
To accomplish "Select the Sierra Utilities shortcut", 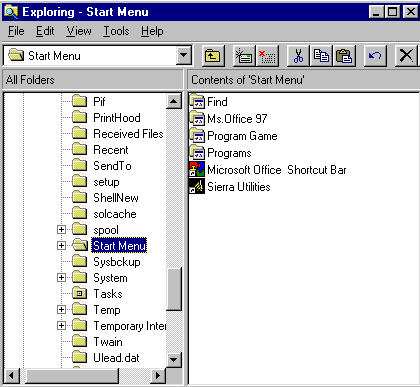I will click(230, 187).
